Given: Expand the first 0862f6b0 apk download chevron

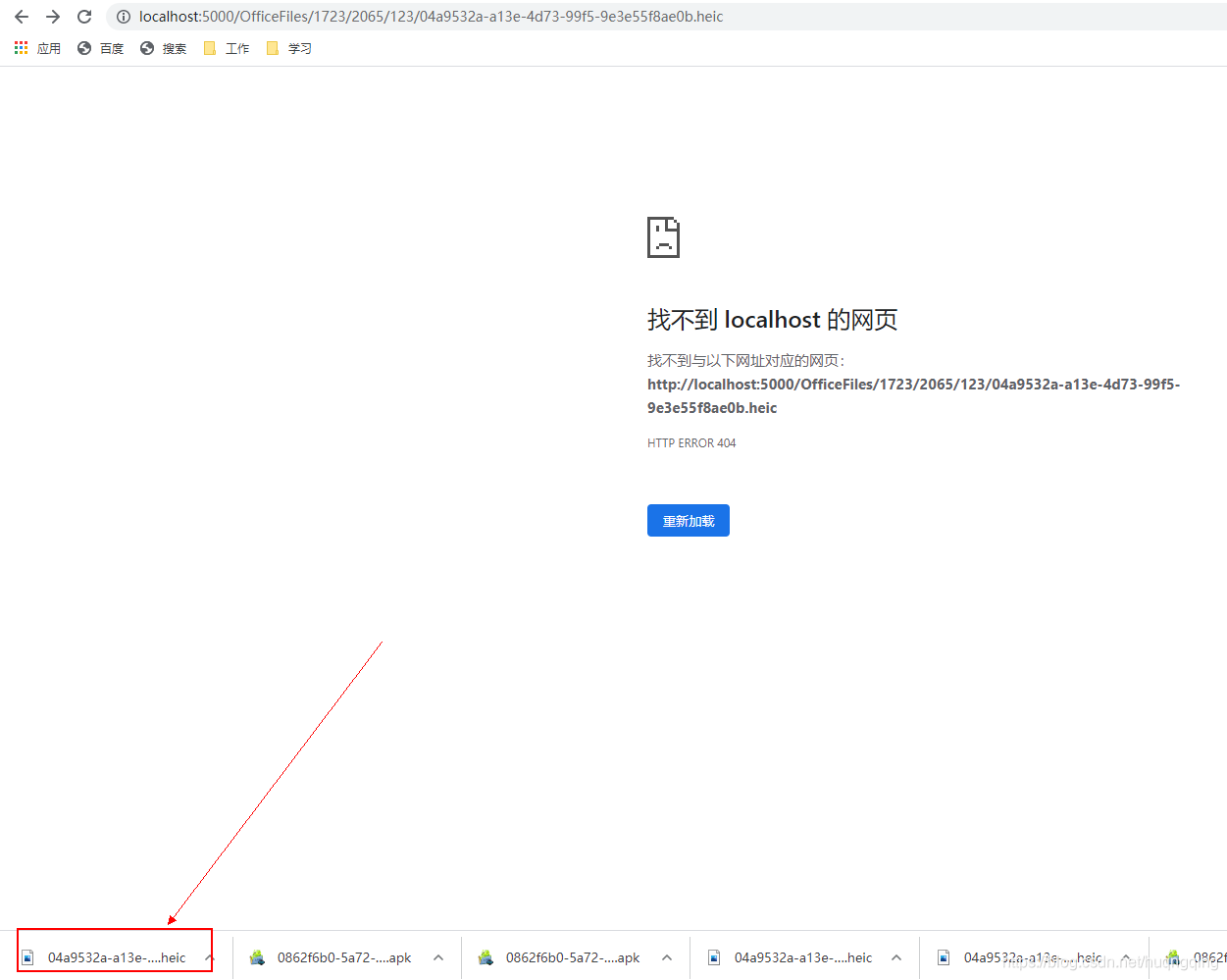Looking at the screenshot, I should pos(438,957).
